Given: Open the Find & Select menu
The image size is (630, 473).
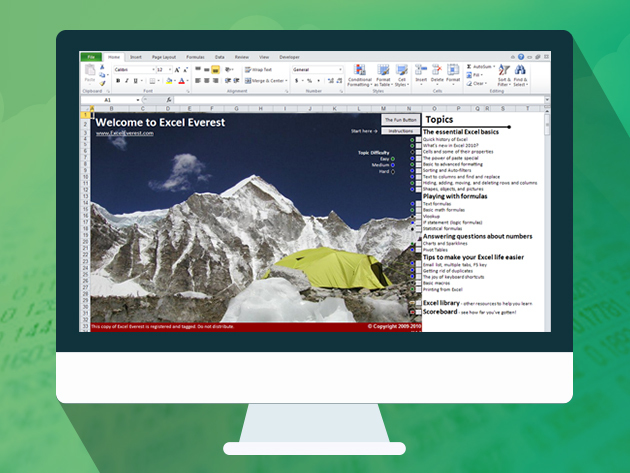Looking at the screenshot, I should coord(520,75).
